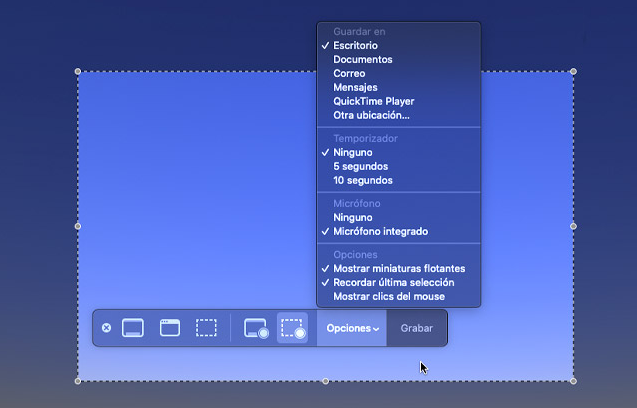Open the Opciones dropdown menu
This screenshot has height=408, width=637.
(352, 328)
